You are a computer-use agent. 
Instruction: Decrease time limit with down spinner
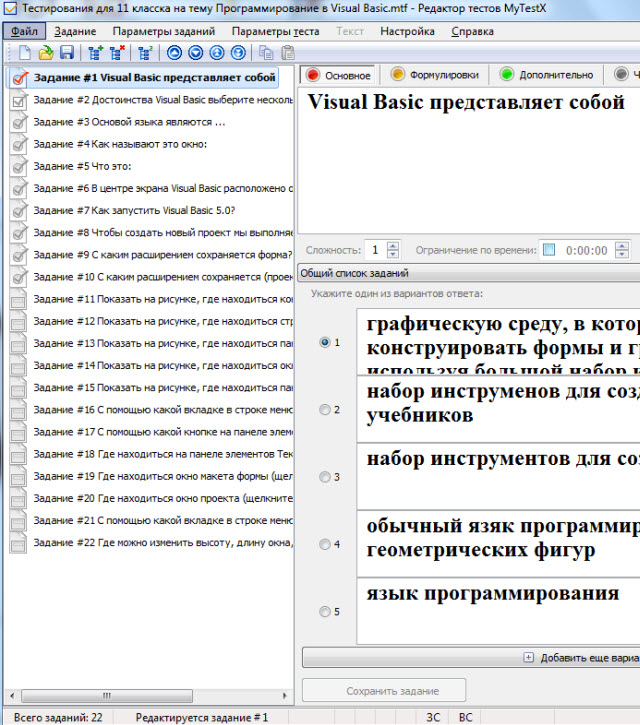tap(622, 254)
